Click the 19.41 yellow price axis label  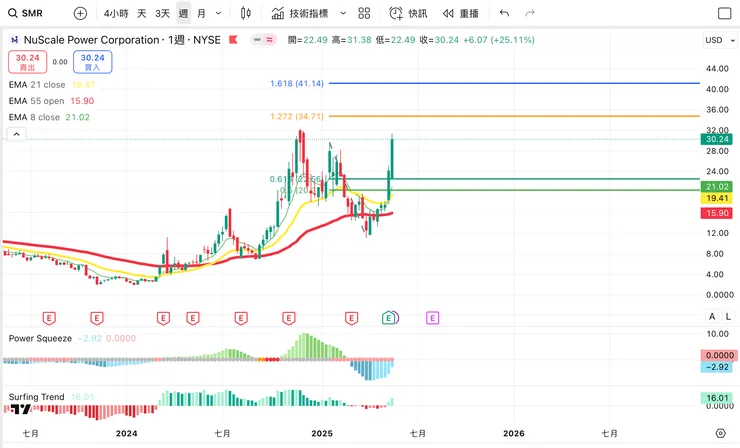point(717,198)
